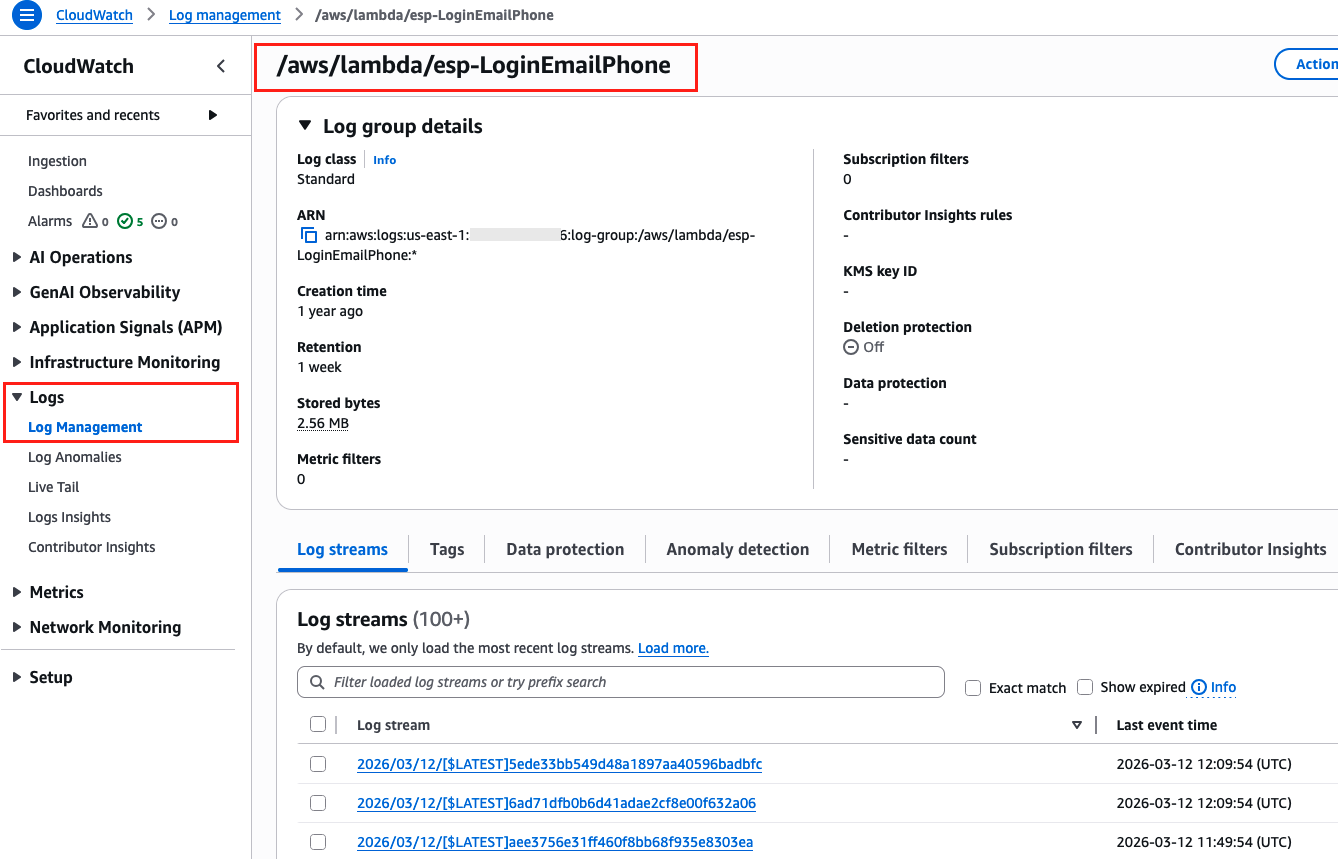Viewport: 1338px width, 859px height.
Task: Expand the AI Operations section
Action: [17, 257]
